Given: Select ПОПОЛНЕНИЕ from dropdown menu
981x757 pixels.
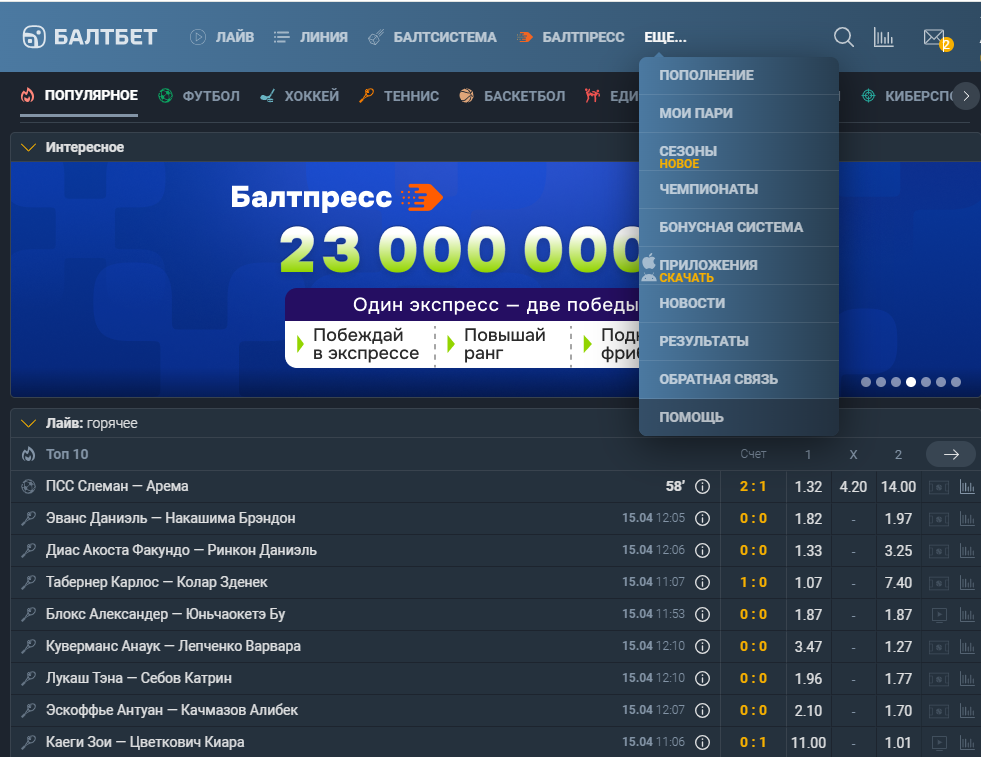Looking at the screenshot, I should 739,75.
